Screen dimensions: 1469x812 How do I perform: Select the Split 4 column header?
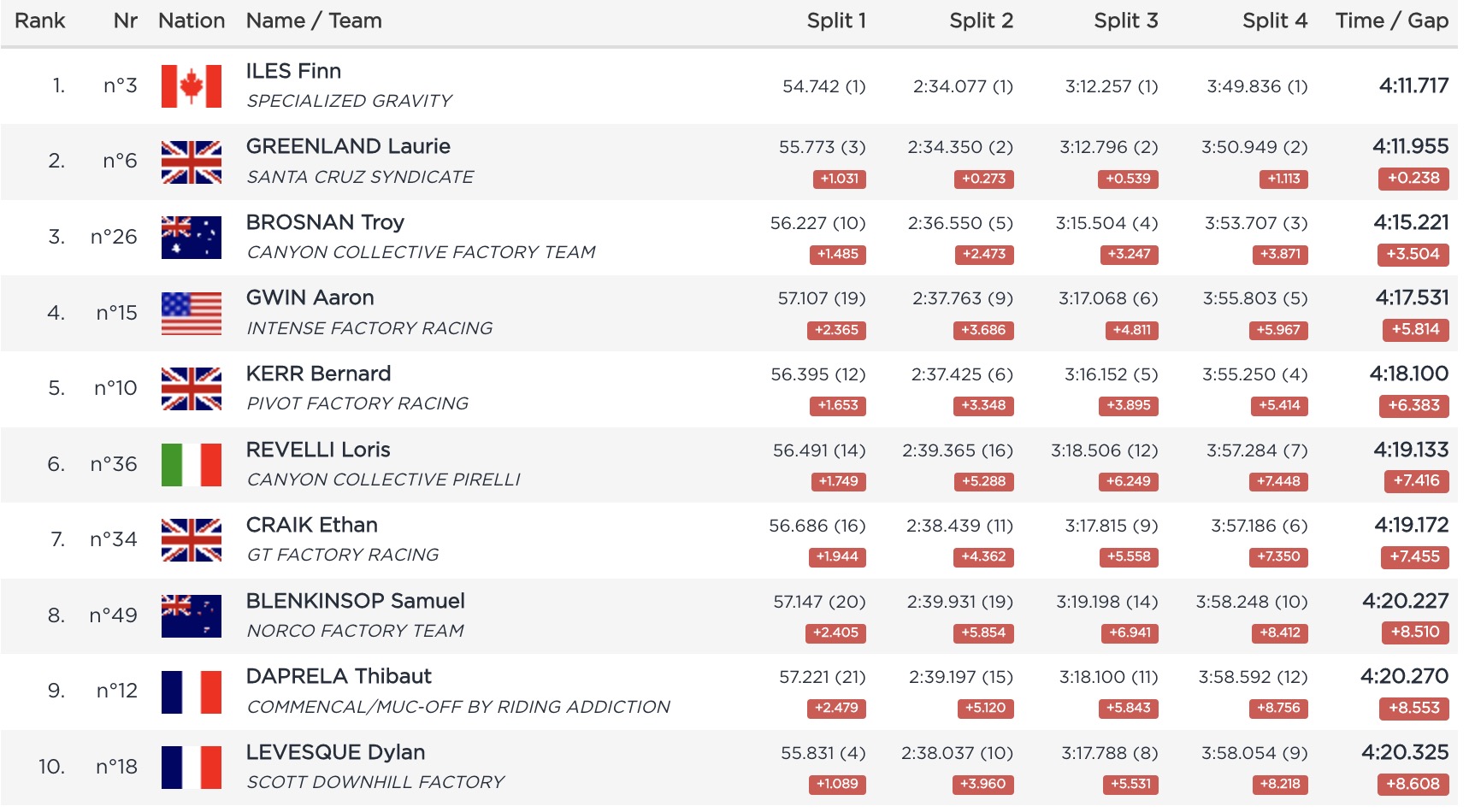(1274, 21)
